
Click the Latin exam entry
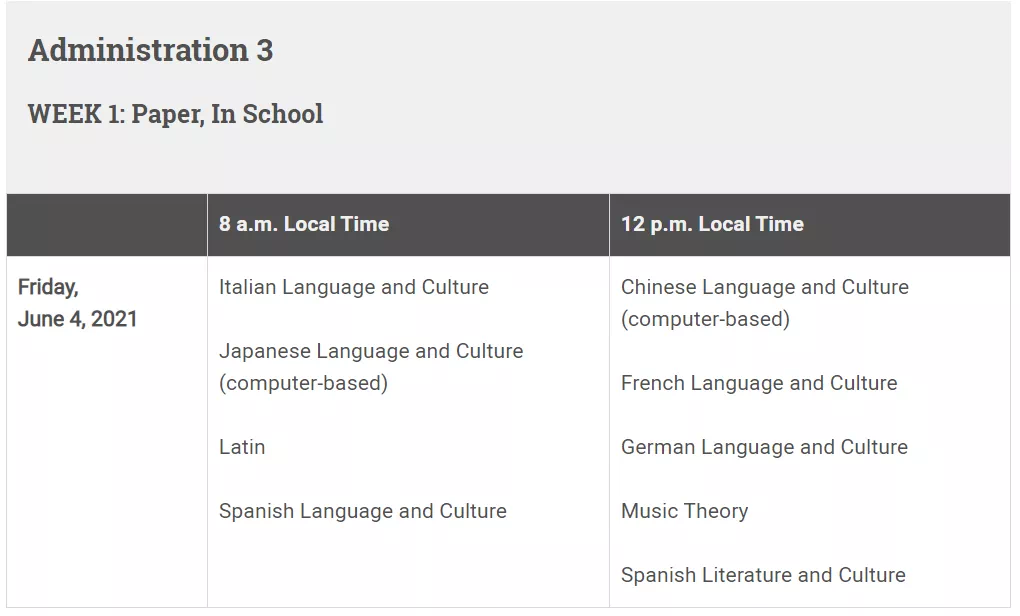tap(242, 447)
